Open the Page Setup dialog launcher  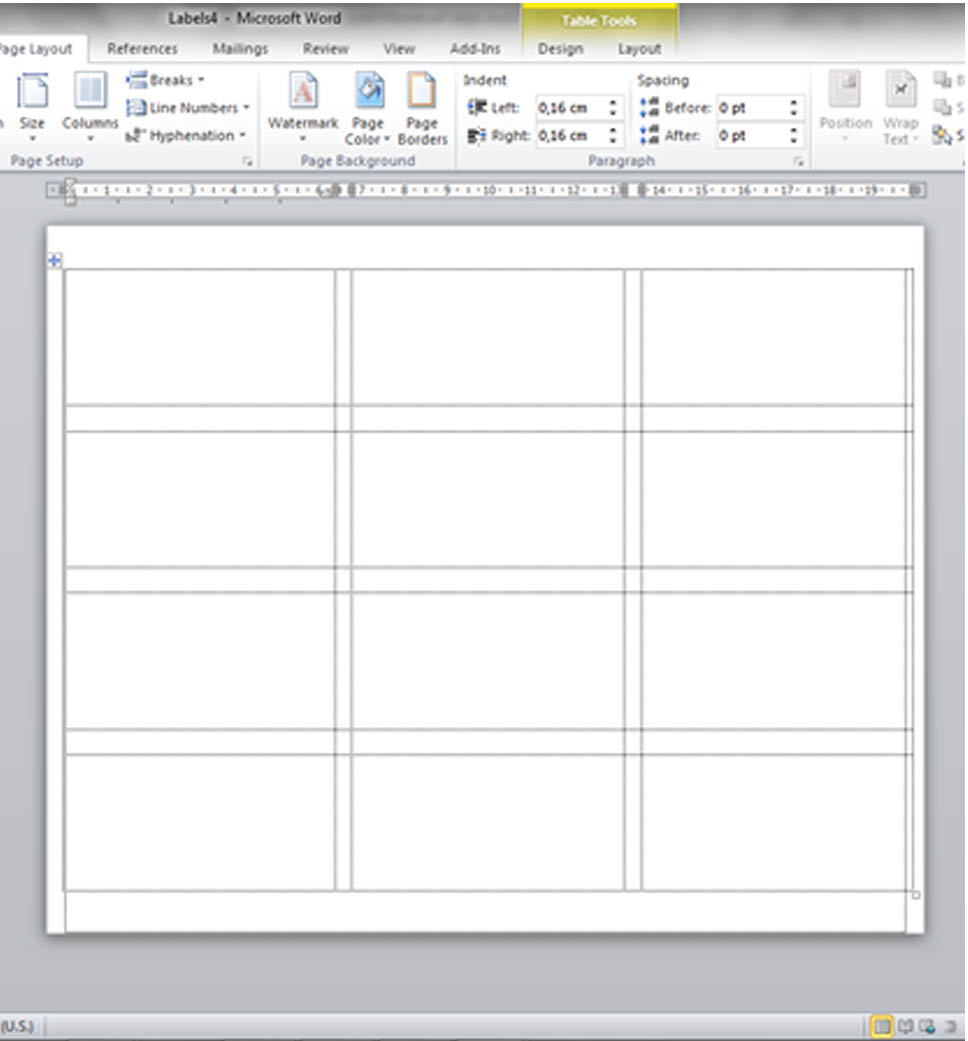(248, 161)
